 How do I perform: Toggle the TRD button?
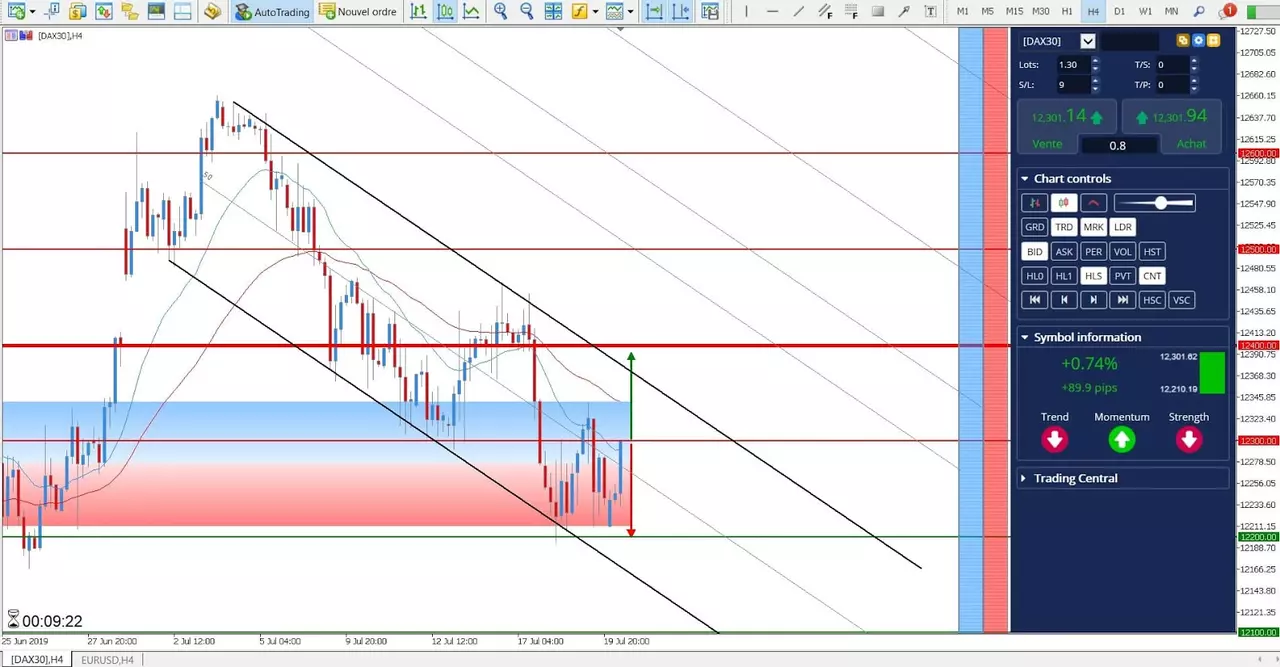pos(1063,227)
